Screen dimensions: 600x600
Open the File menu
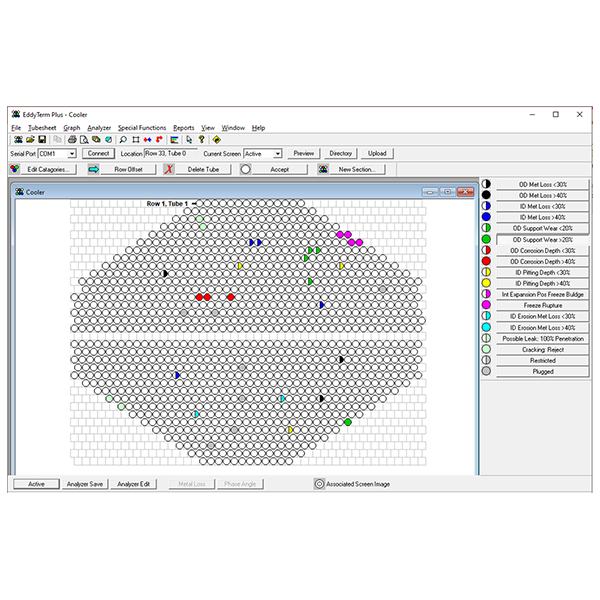coord(16,128)
